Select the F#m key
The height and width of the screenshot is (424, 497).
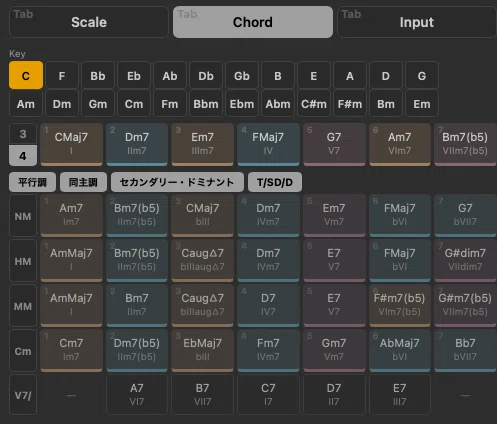[x=350, y=104]
